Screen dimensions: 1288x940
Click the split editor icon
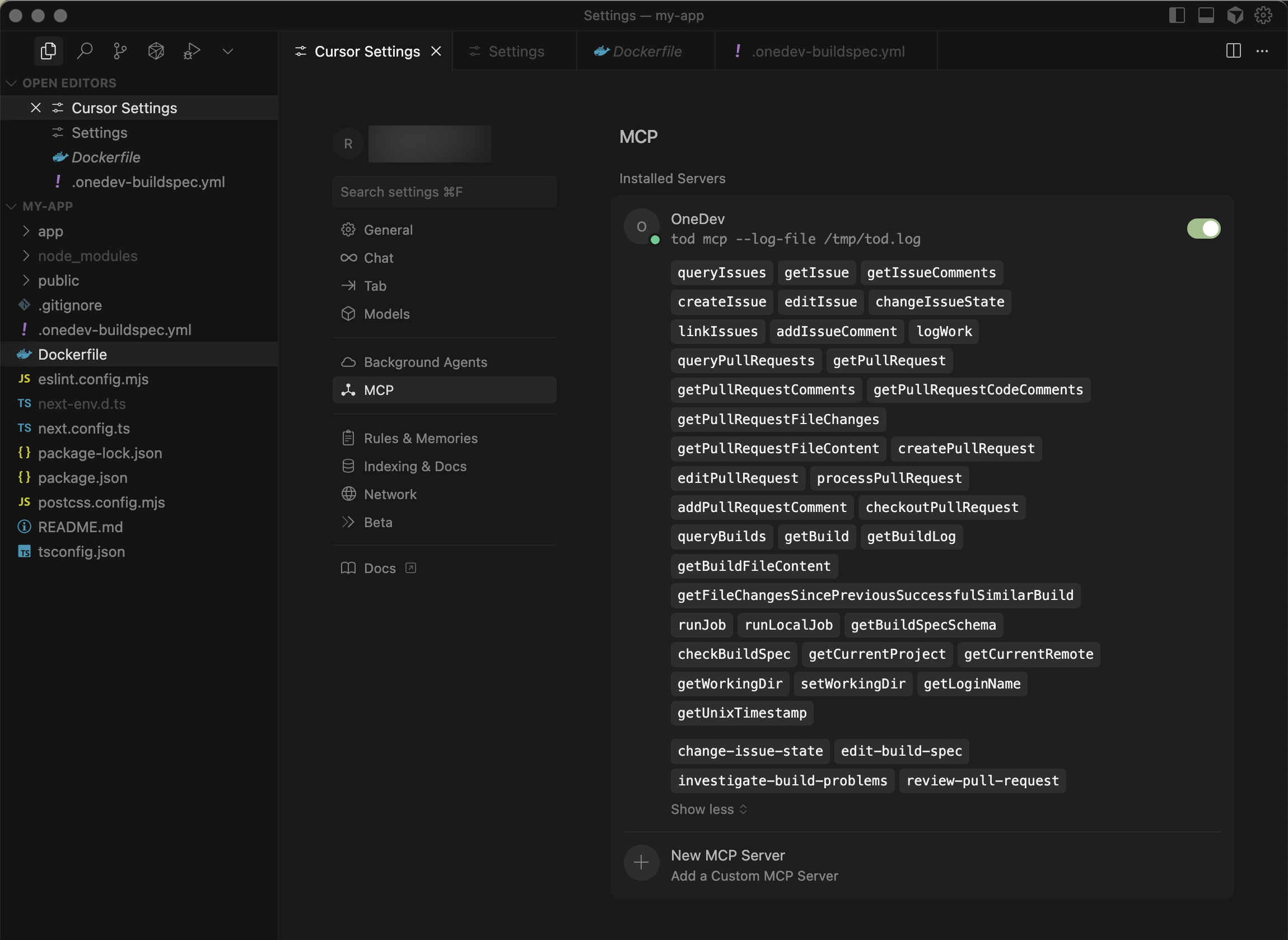click(x=1233, y=51)
